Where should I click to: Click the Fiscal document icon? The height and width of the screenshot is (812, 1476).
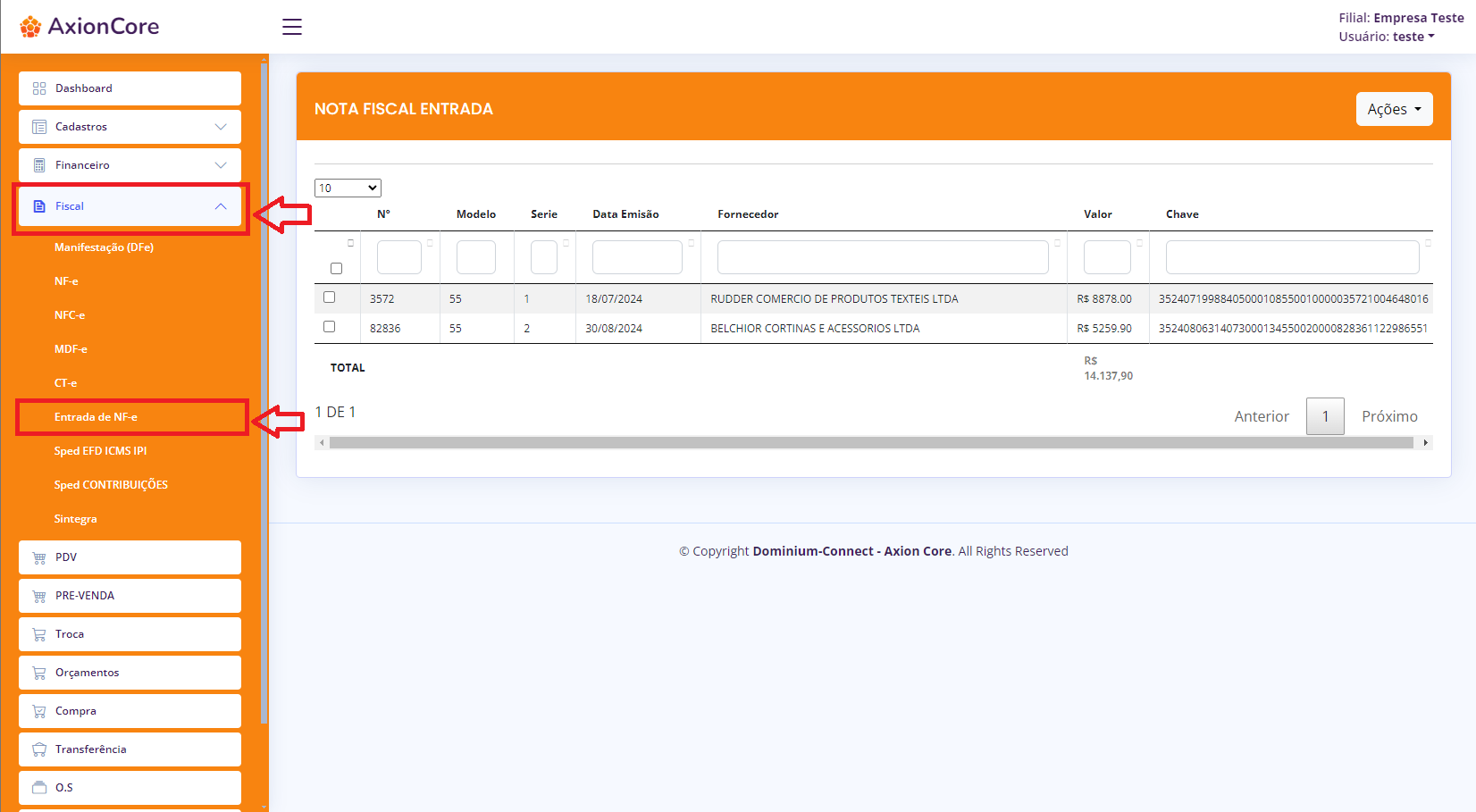(39, 206)
